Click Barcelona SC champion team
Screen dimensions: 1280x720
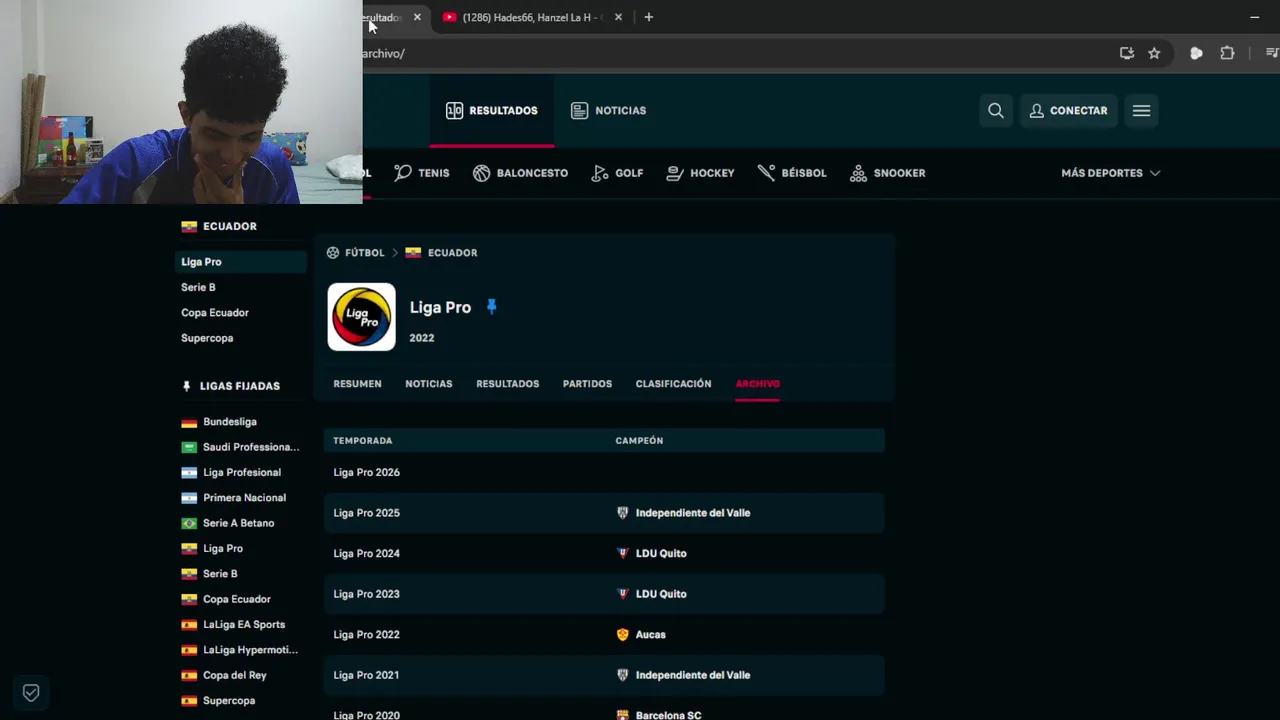coord(668,714)
